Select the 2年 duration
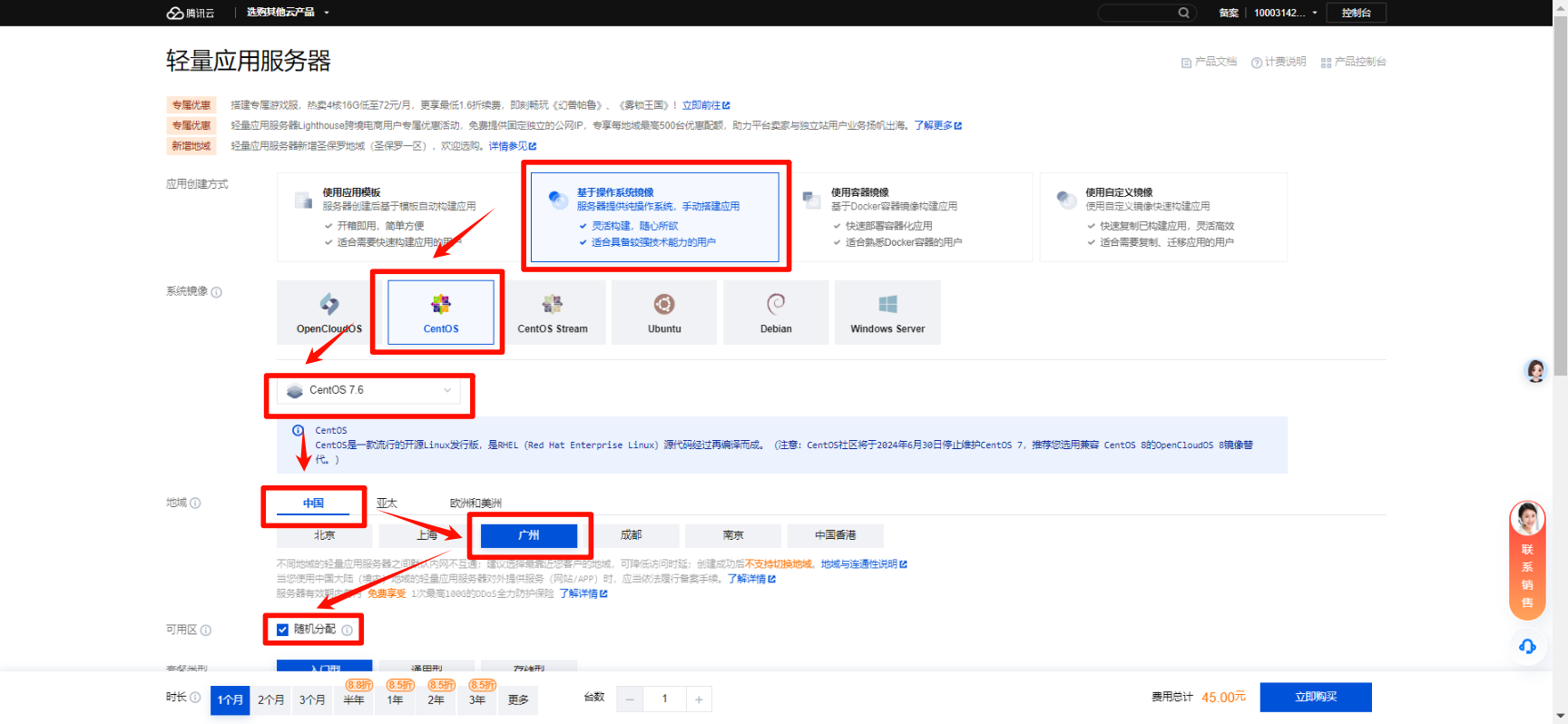 coord(436,700)
